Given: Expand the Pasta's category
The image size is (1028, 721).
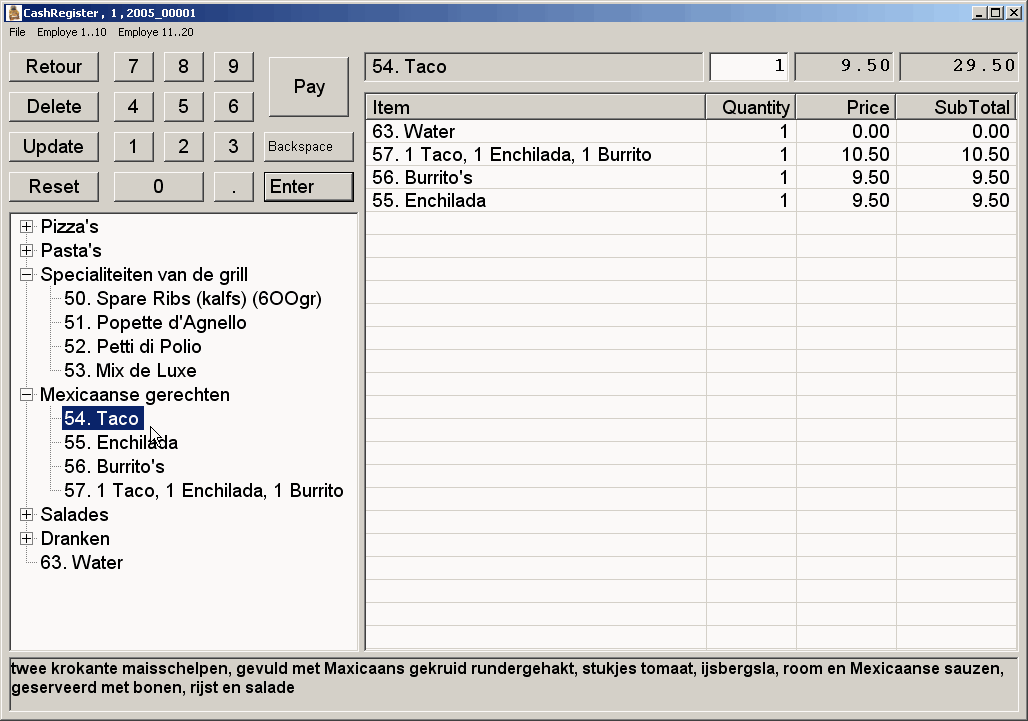Looking at the screenshot, I should coord(26,250).
